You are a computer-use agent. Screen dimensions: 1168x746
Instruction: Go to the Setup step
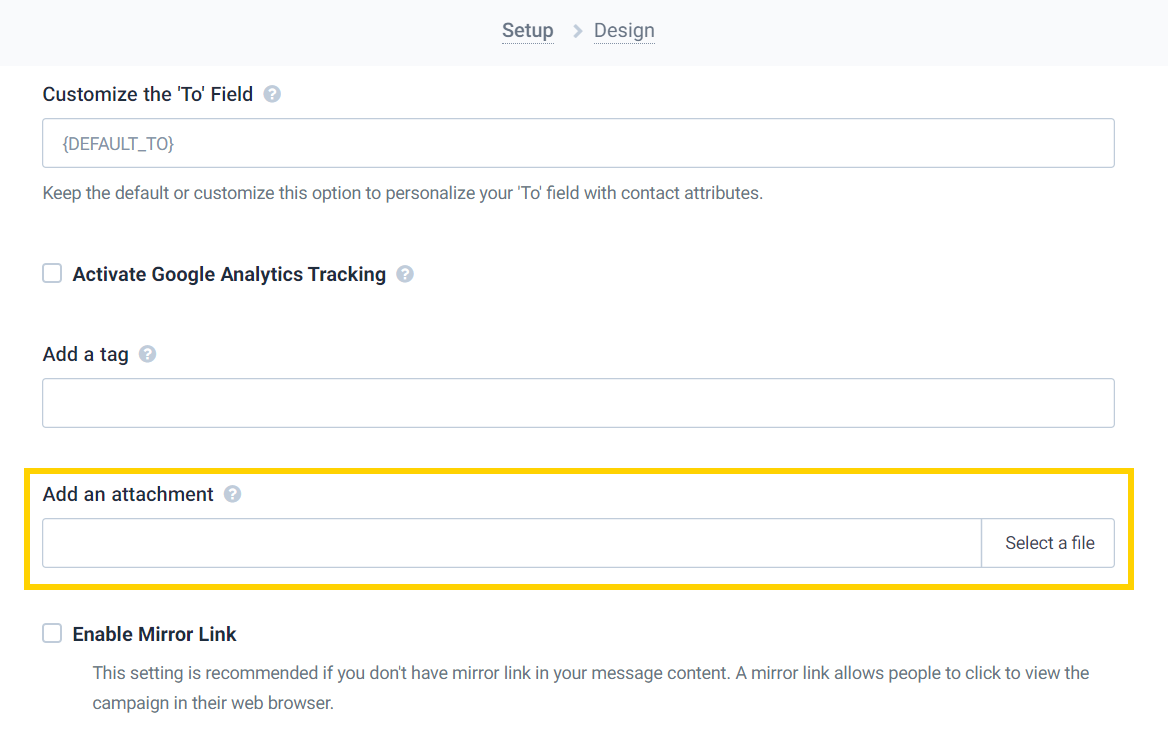(527, 31)
